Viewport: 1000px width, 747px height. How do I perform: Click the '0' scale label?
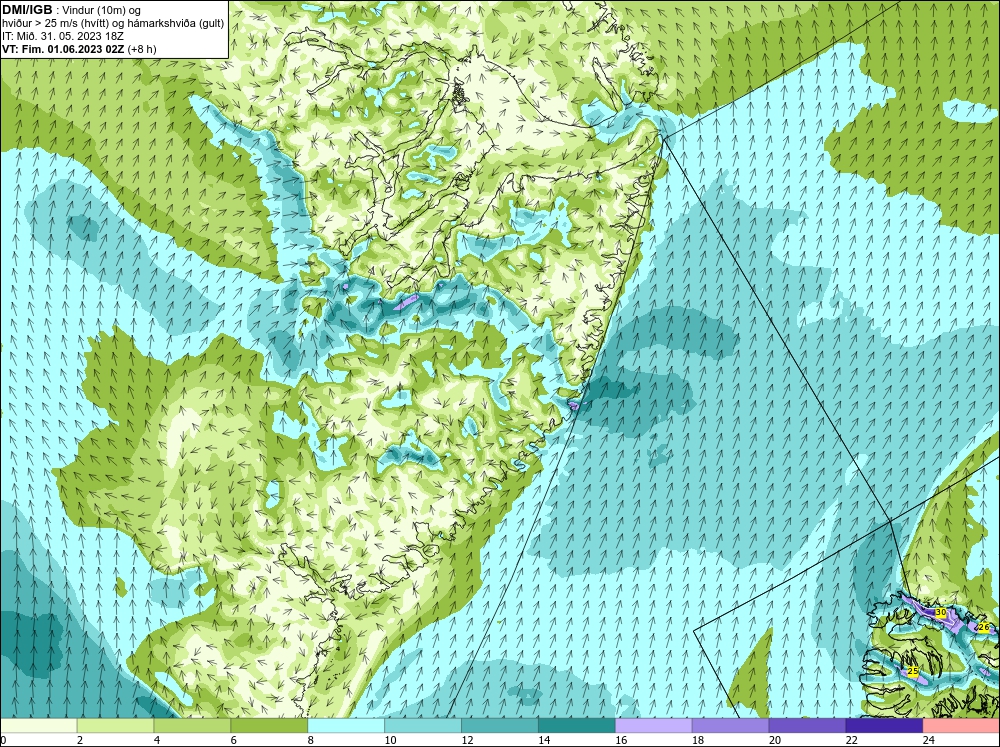click(3, 740)
